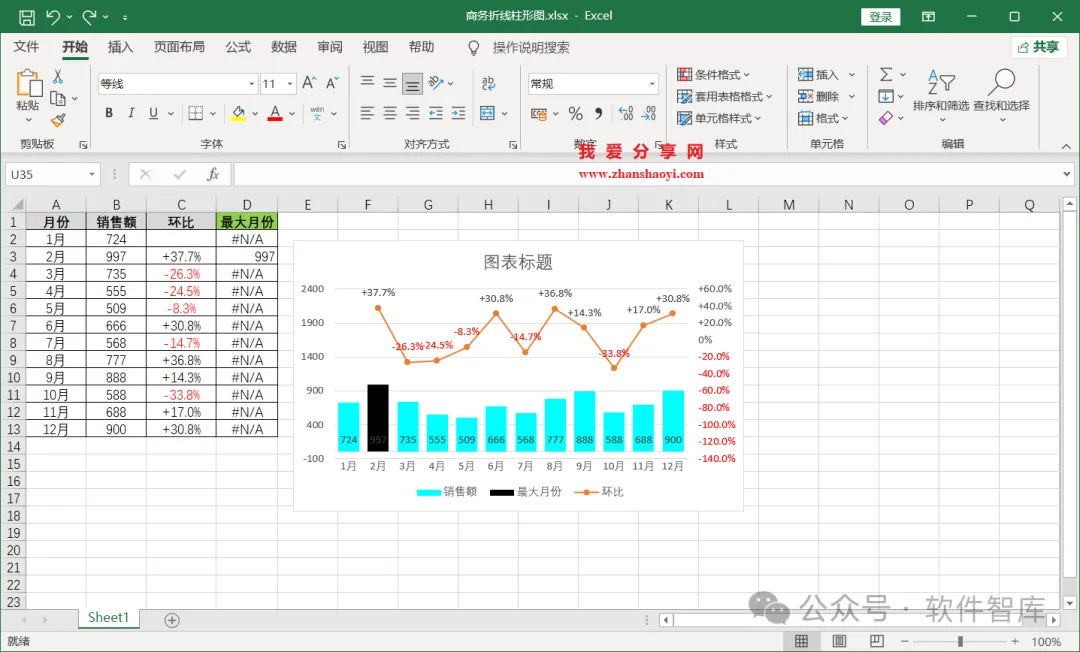1080x652 pixels.
Task: Click the insert function fx icon
Action: [x=213, y=174]
